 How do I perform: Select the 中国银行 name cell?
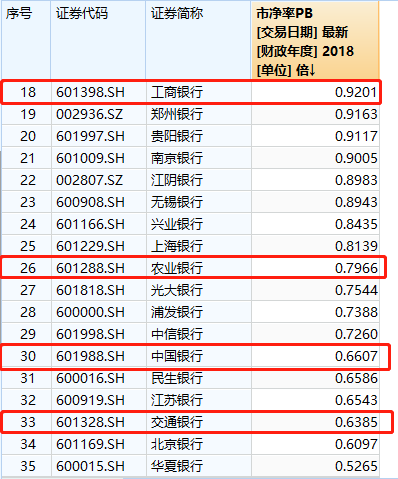pyautogui.click(x=177, y=356)
